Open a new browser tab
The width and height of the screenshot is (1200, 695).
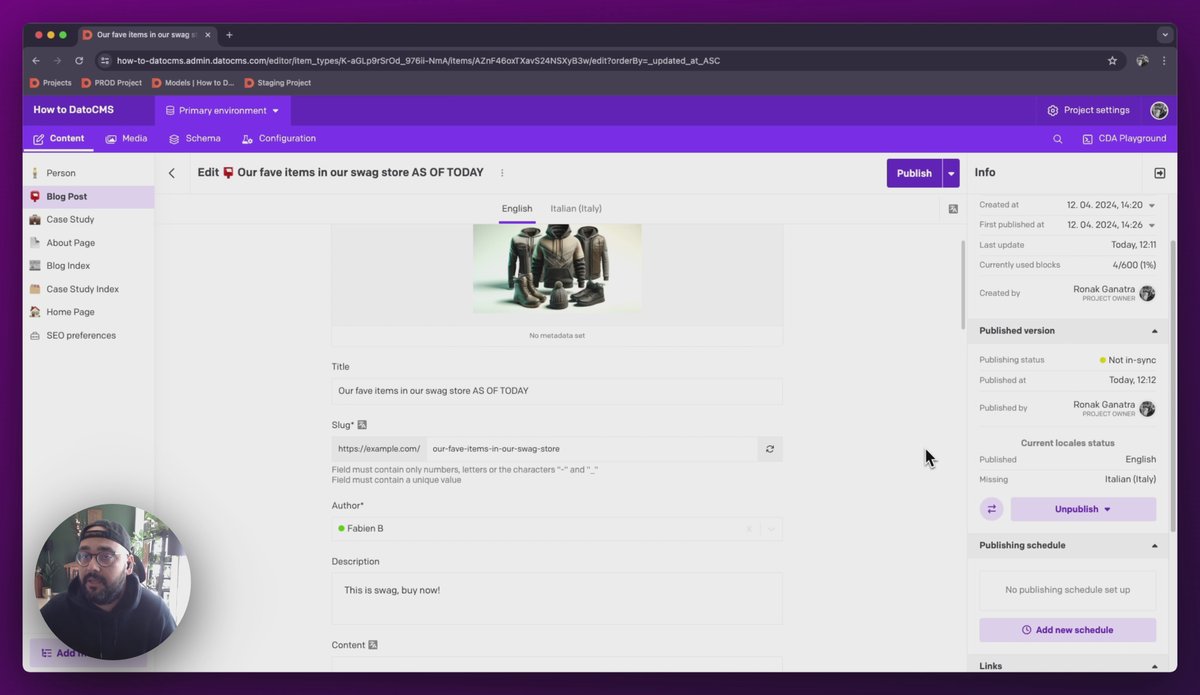point(229,35)
